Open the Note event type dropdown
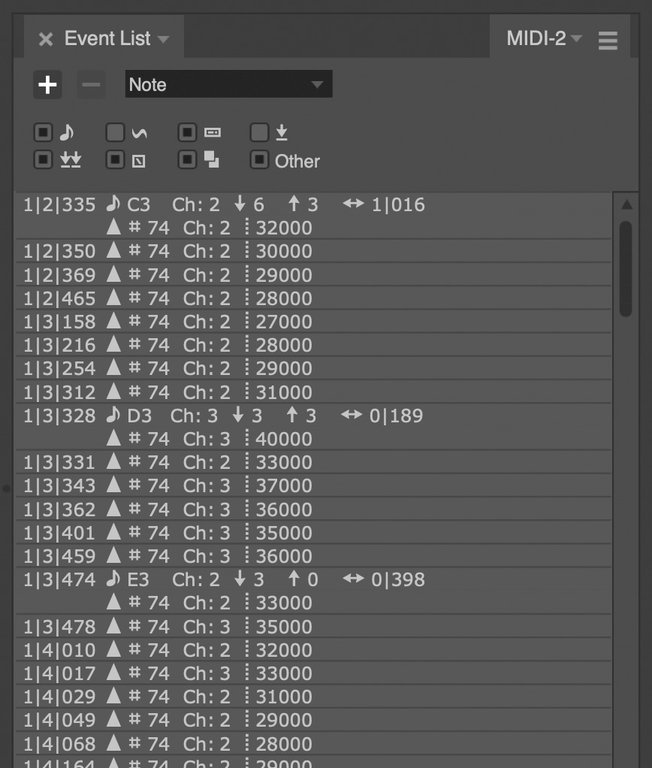This screenshot has height=768, width=652. click(228, 85)
